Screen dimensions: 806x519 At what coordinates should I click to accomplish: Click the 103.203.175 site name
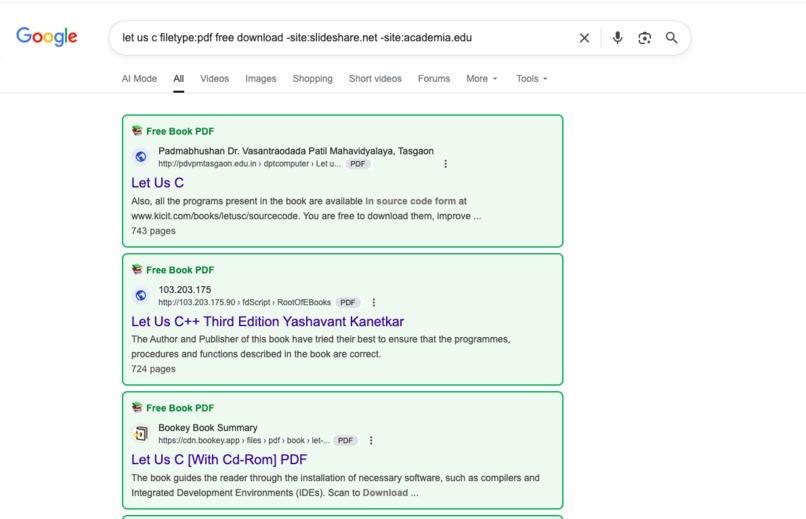[185, 290]
